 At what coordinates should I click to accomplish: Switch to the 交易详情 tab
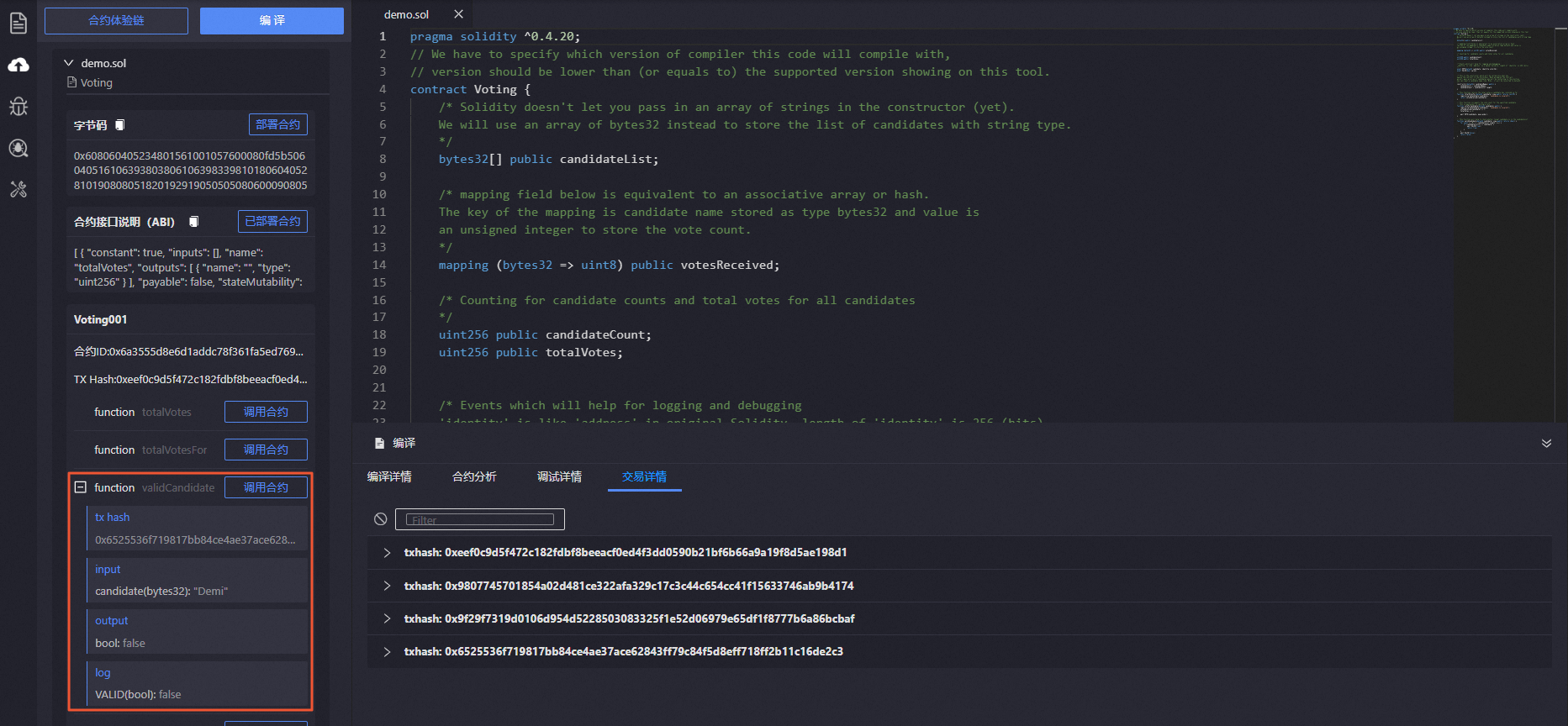tap(644, 476)
